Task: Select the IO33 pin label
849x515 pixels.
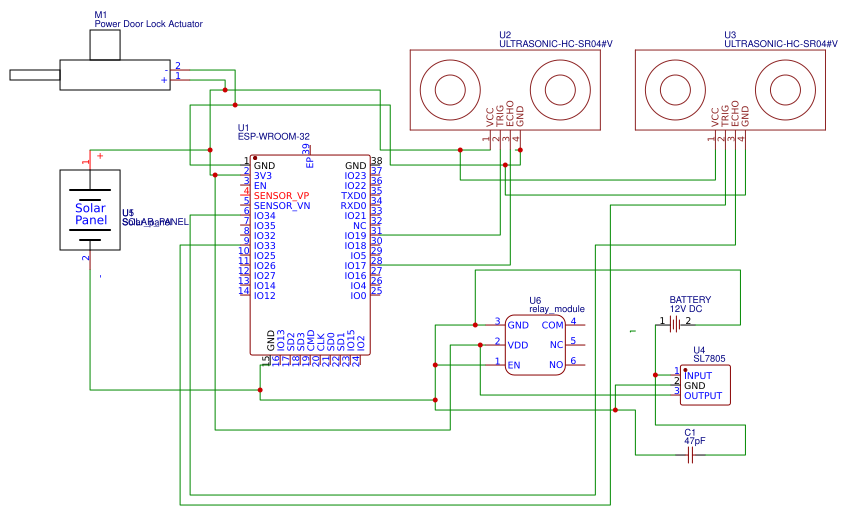Action: (x=264, y=245)
